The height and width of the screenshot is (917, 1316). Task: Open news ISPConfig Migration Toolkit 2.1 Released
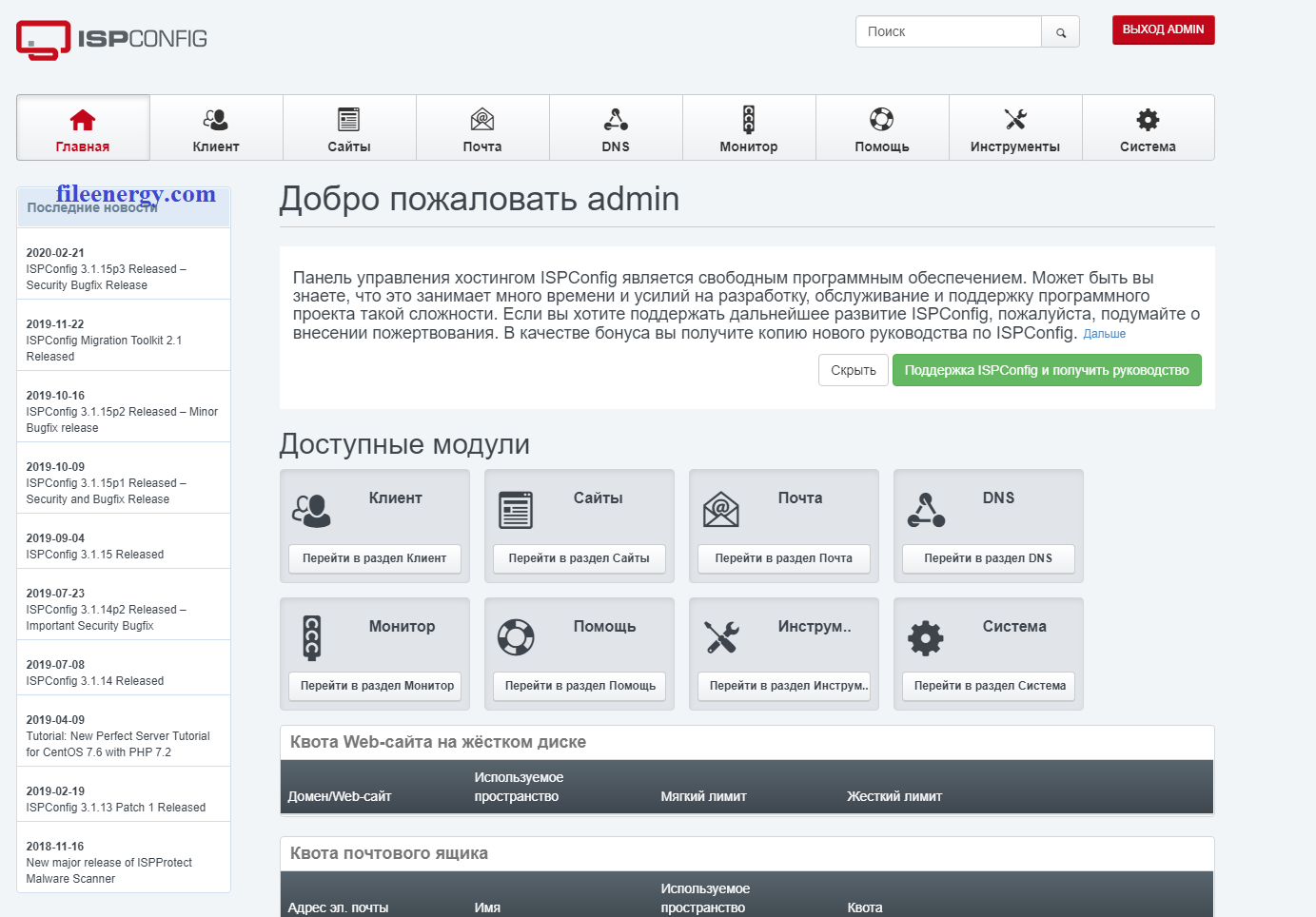pos(104,348)
